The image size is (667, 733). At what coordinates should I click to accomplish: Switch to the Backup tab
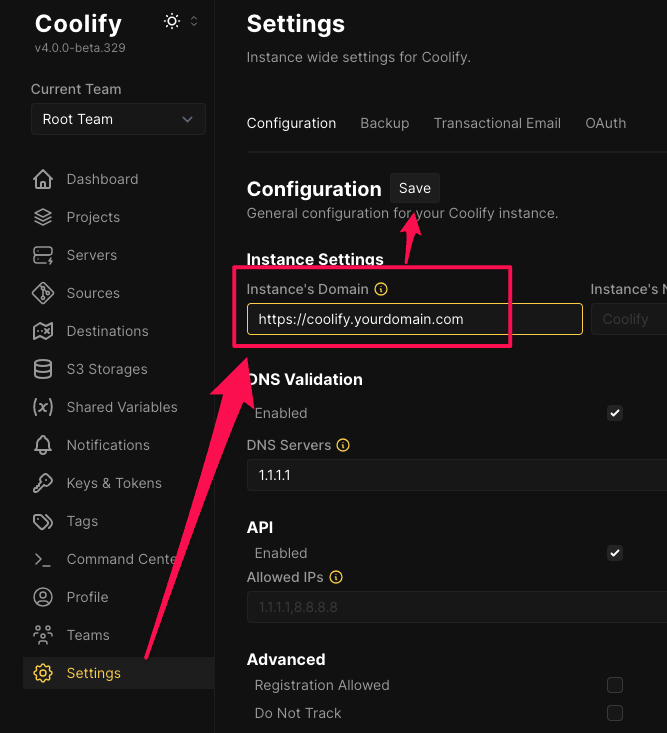tap(385, 123)
